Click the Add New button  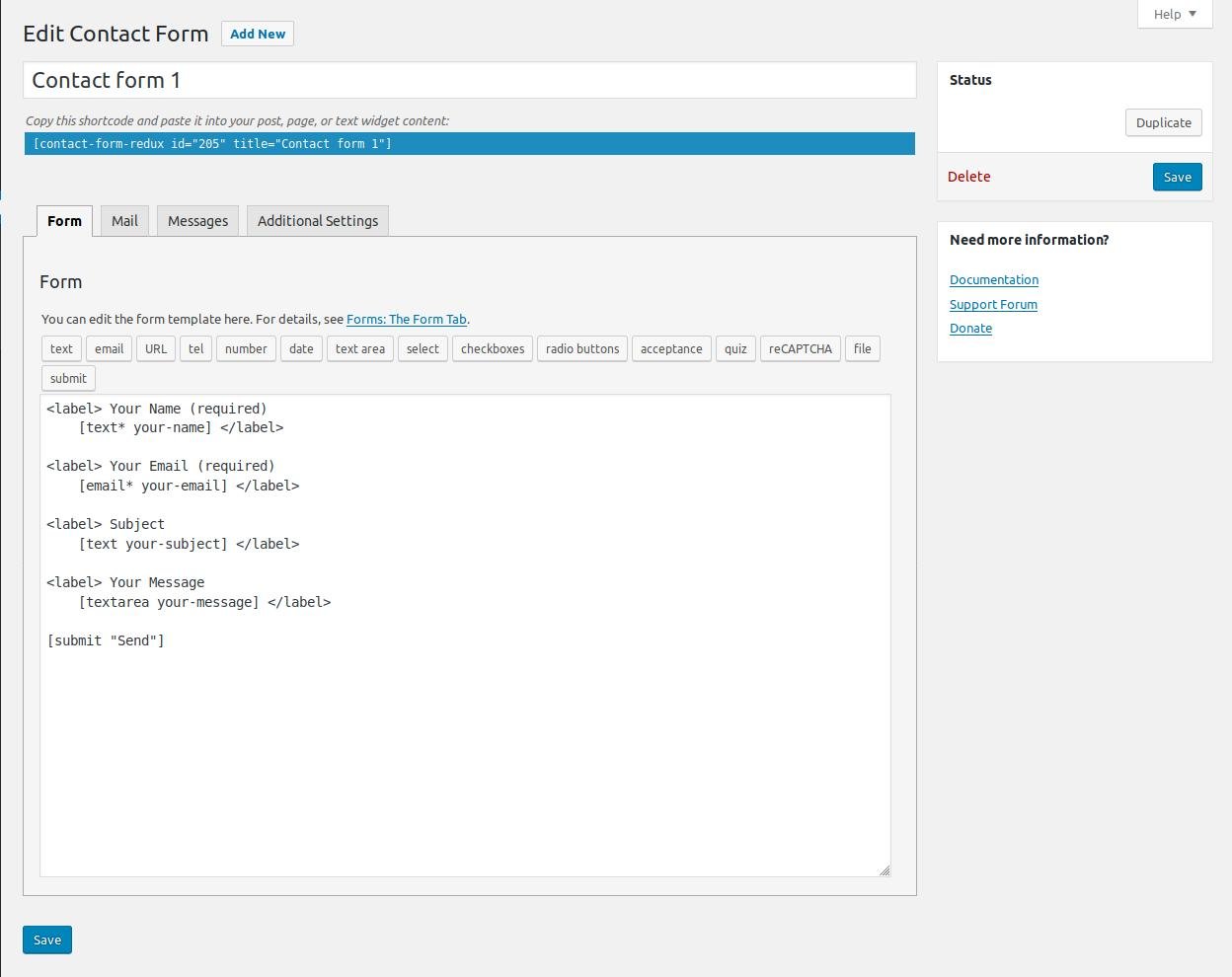258,34
